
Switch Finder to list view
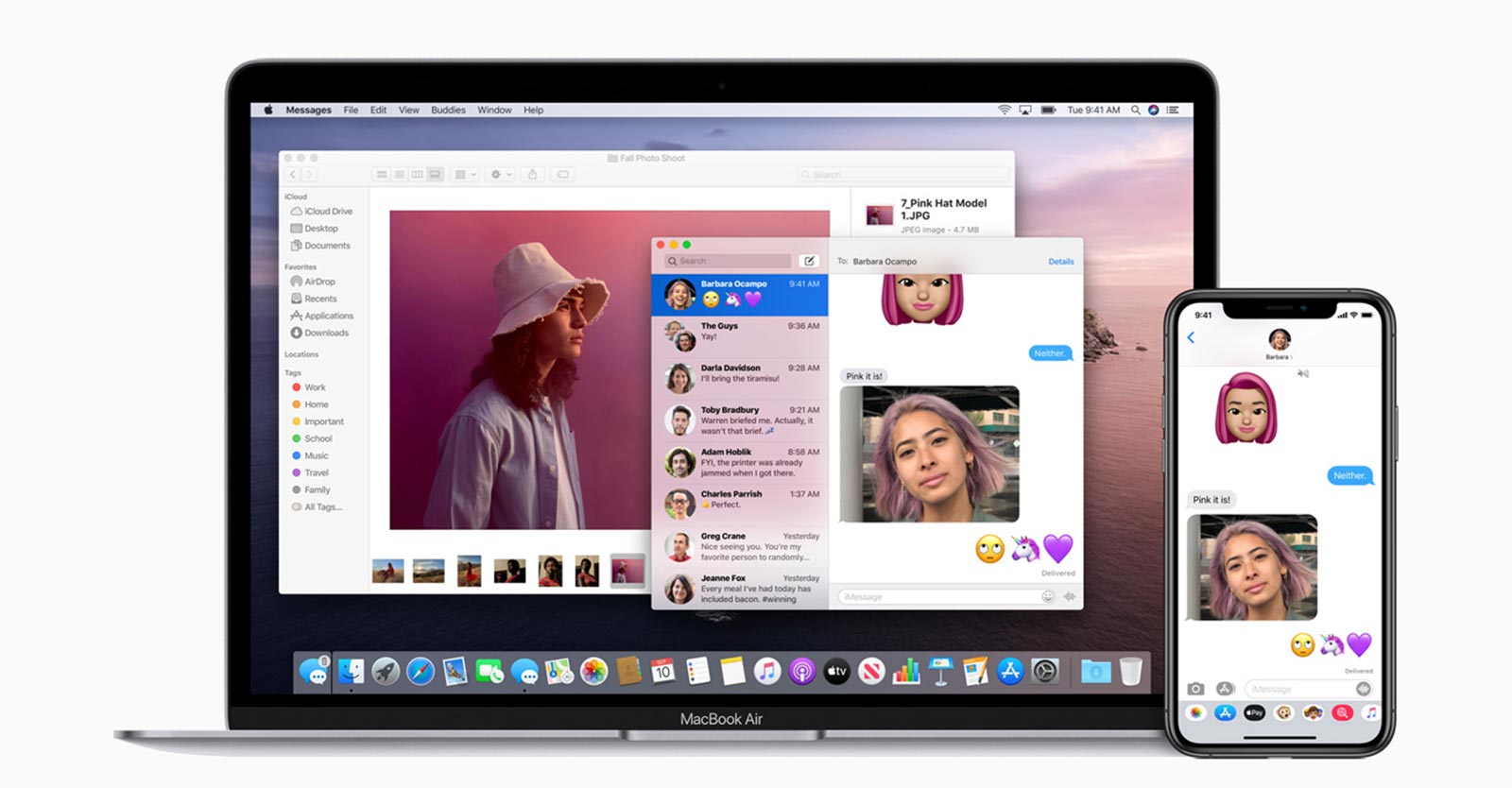(x=400, y=175)
